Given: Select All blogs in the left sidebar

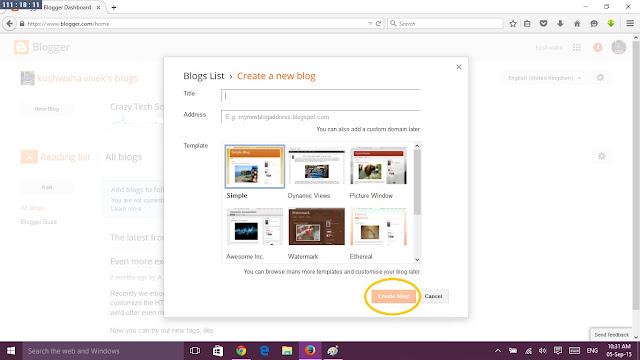Looking at the screenshot, I should [32, 208].
